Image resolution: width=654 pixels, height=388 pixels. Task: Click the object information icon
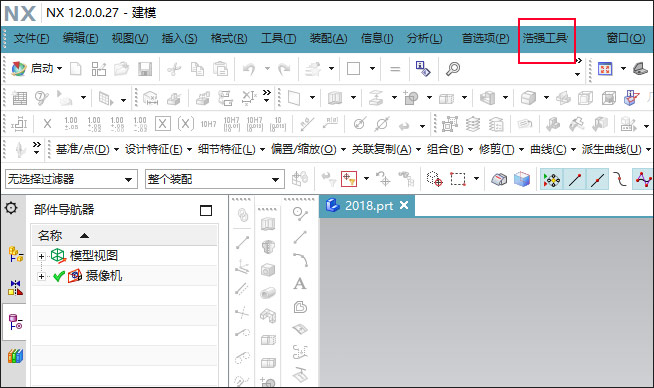(x=423, y=68)
